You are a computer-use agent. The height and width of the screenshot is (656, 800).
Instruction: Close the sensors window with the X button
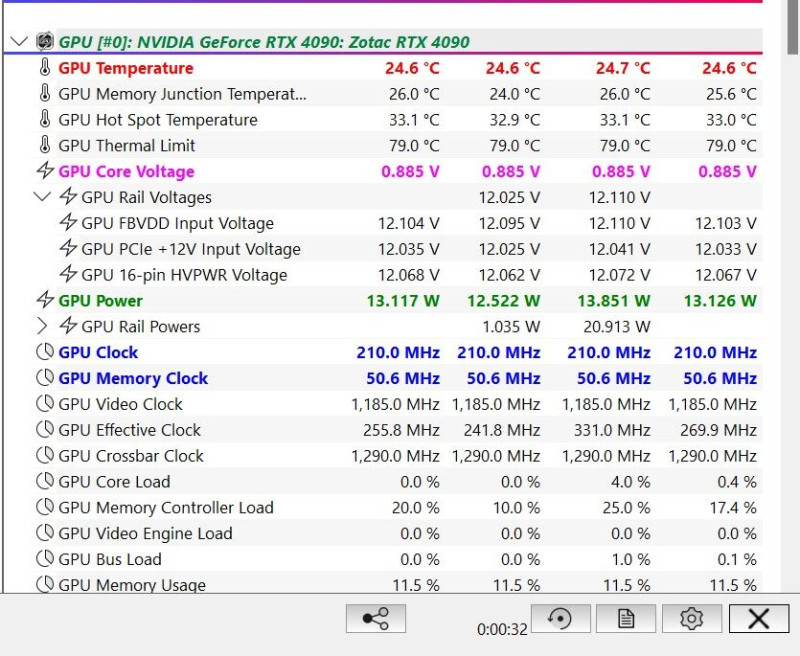759,619
